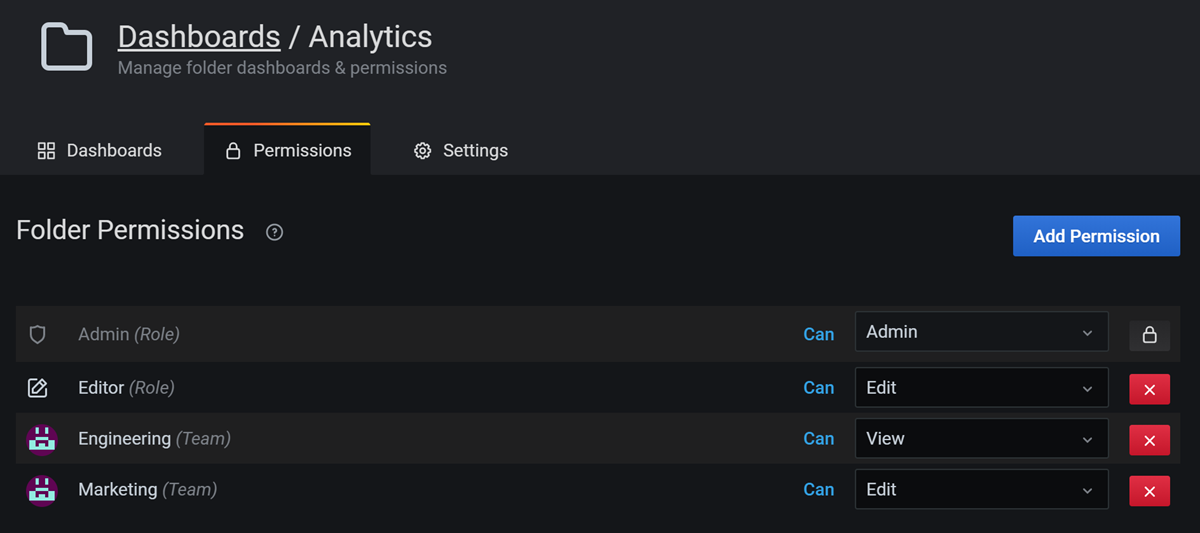This screenshot has height=533, width=1200.
Task: Click the edit pencil icon on Editor row
Action: point(38,388)
